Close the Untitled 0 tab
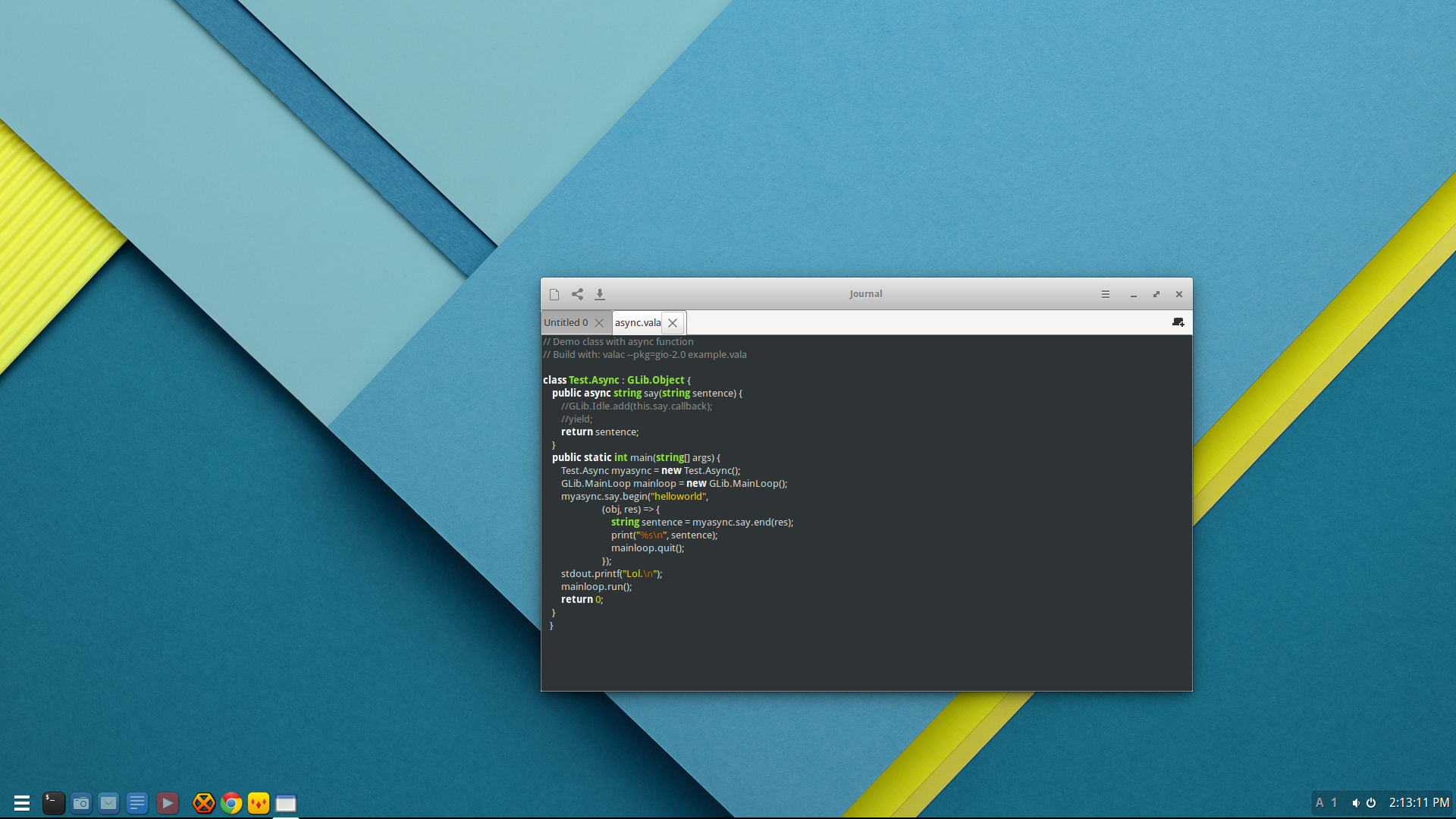The width and height of the screenshot is (1456, 819). pos(599,323)
